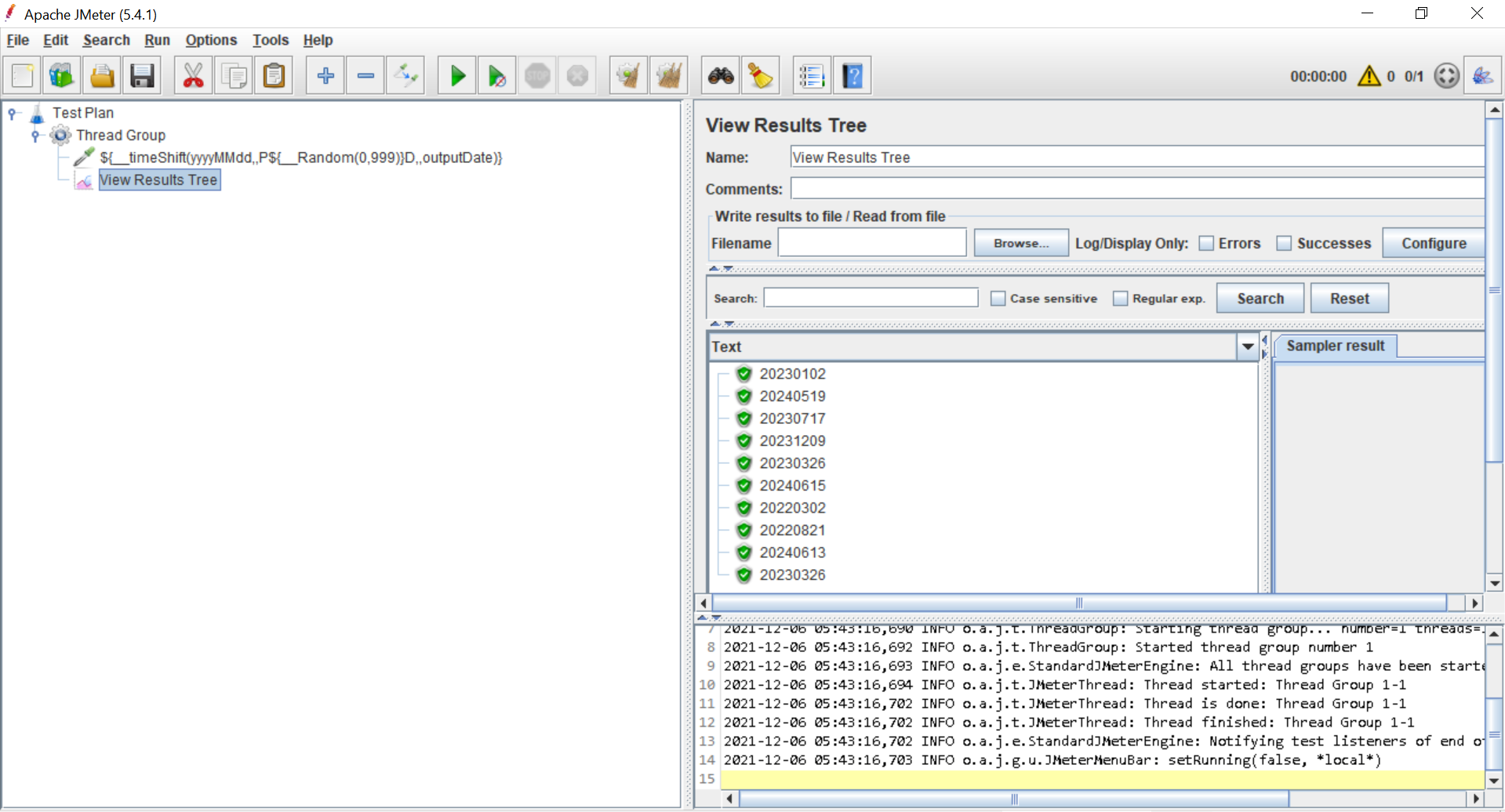Click the Help question mark icon

coord(852,76)
